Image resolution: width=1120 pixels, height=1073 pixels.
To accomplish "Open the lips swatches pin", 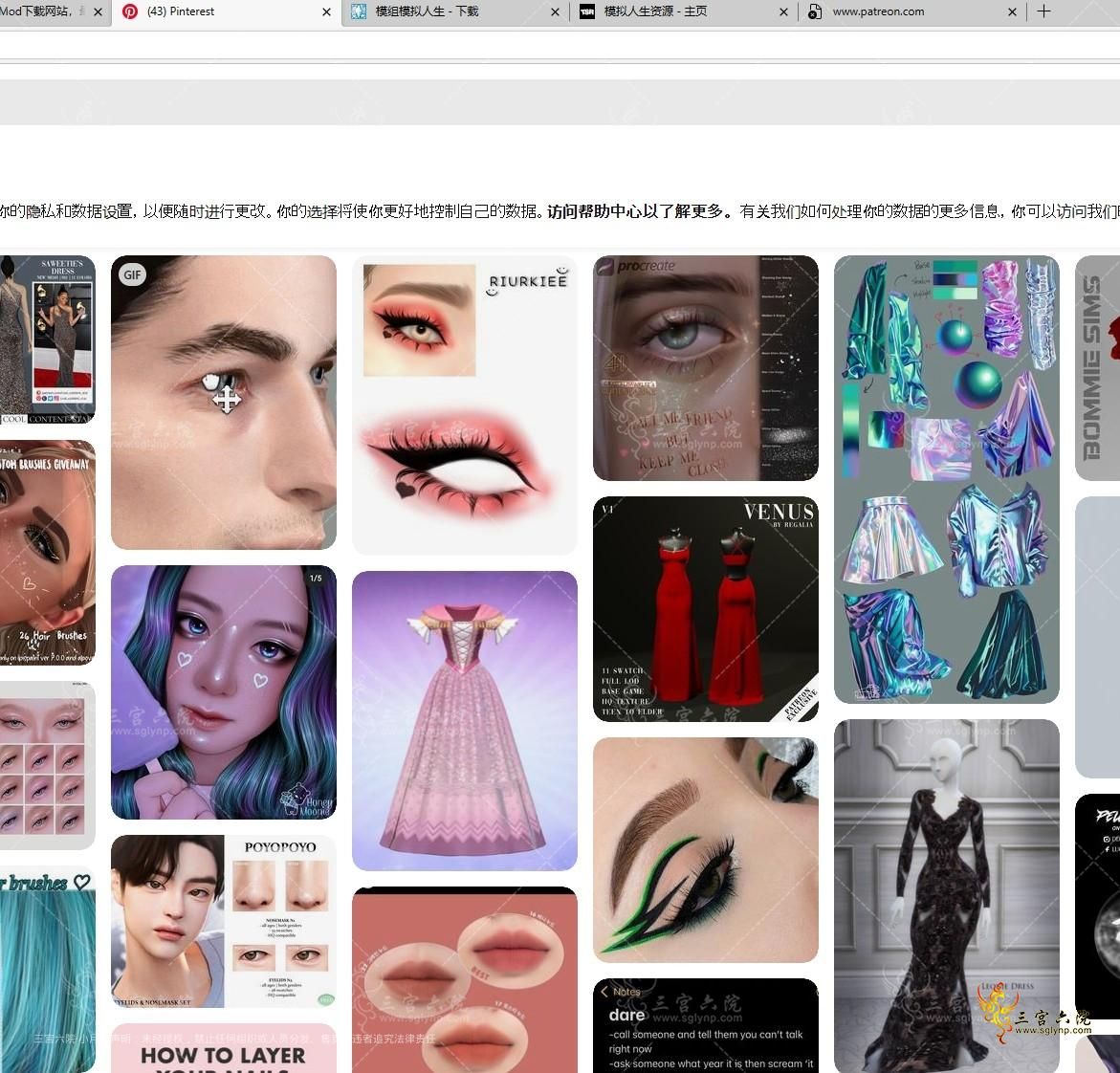I will tap(465, 980).
